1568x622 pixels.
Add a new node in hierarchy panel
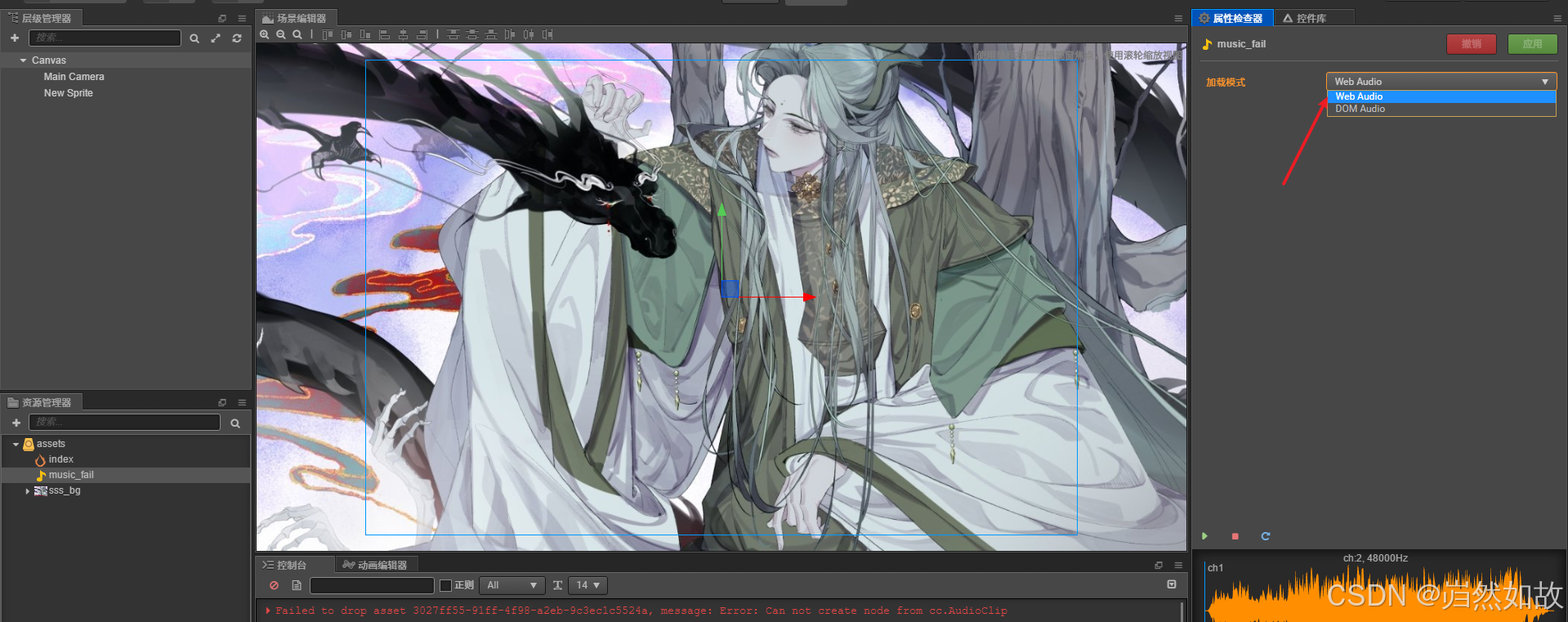[x=15, y=38]
